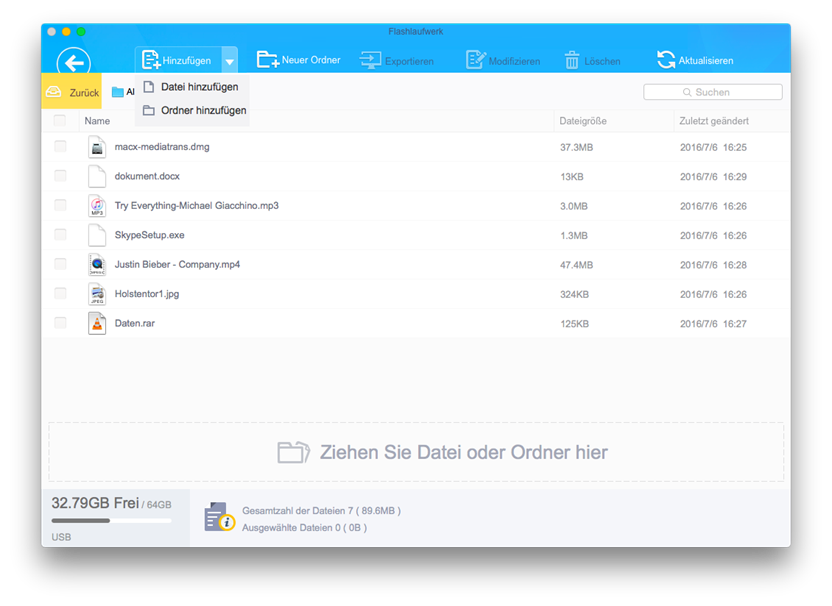Click the dmg disk image file icon

click(97, 147)
